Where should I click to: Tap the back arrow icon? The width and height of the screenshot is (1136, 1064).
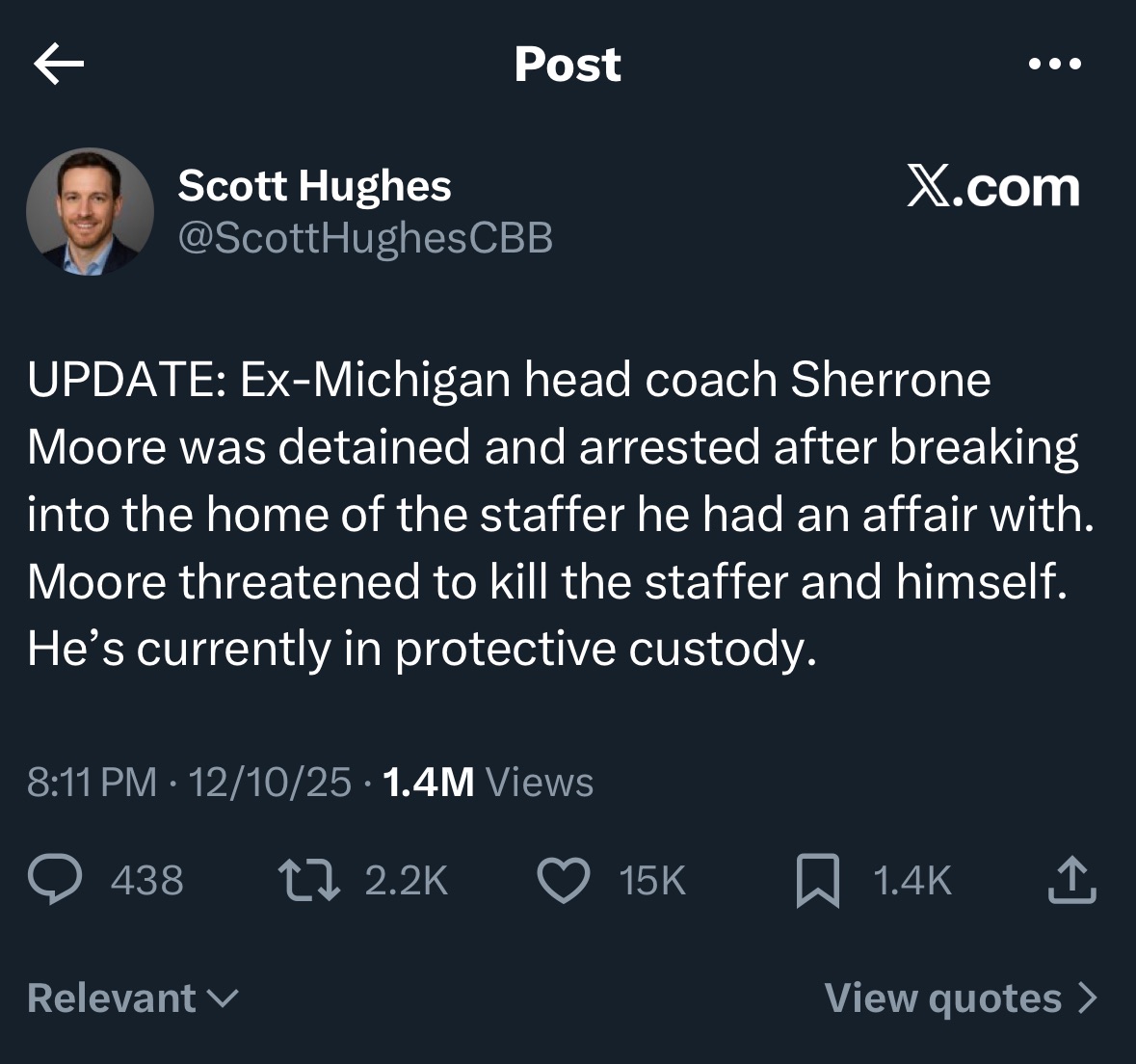tap(59, 65)
